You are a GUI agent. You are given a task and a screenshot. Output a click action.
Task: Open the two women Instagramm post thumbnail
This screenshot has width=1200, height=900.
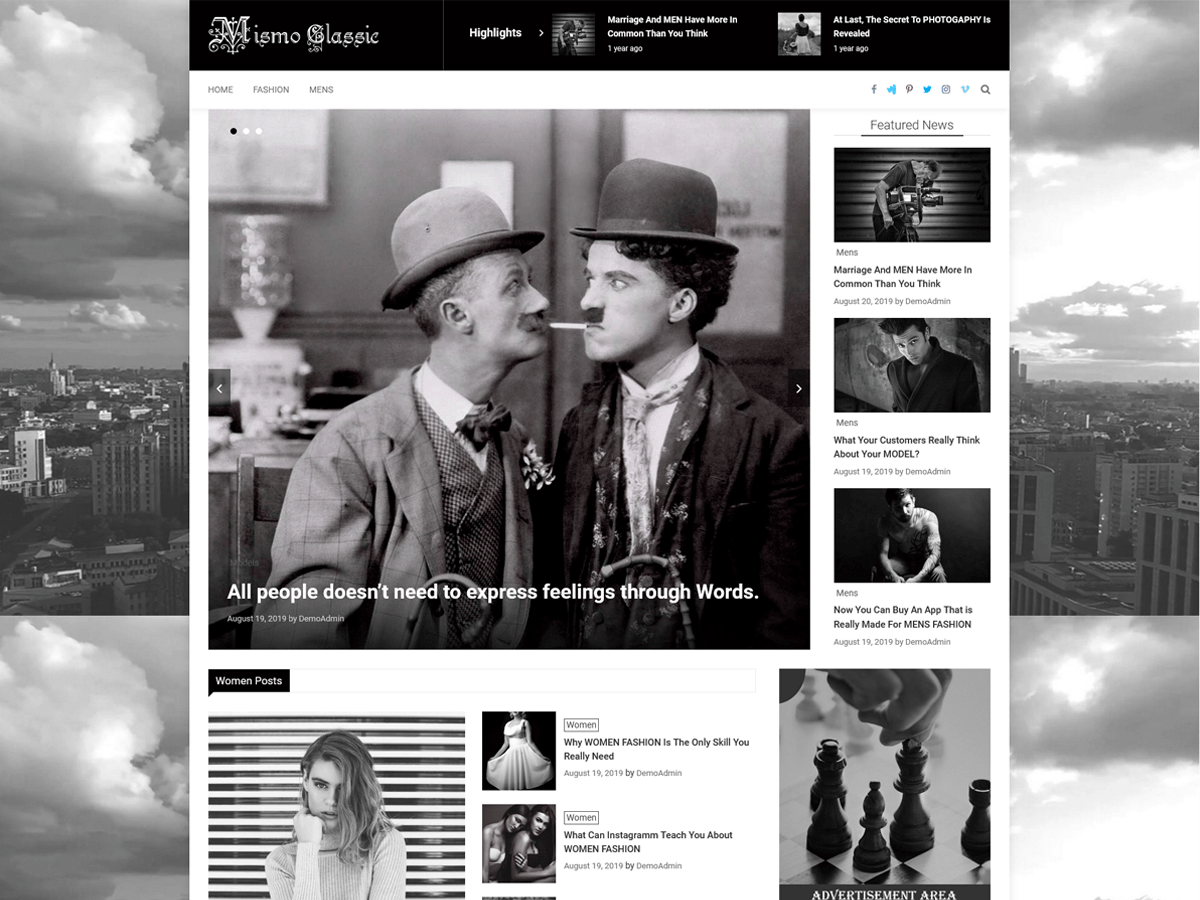[x=519, y=844]
